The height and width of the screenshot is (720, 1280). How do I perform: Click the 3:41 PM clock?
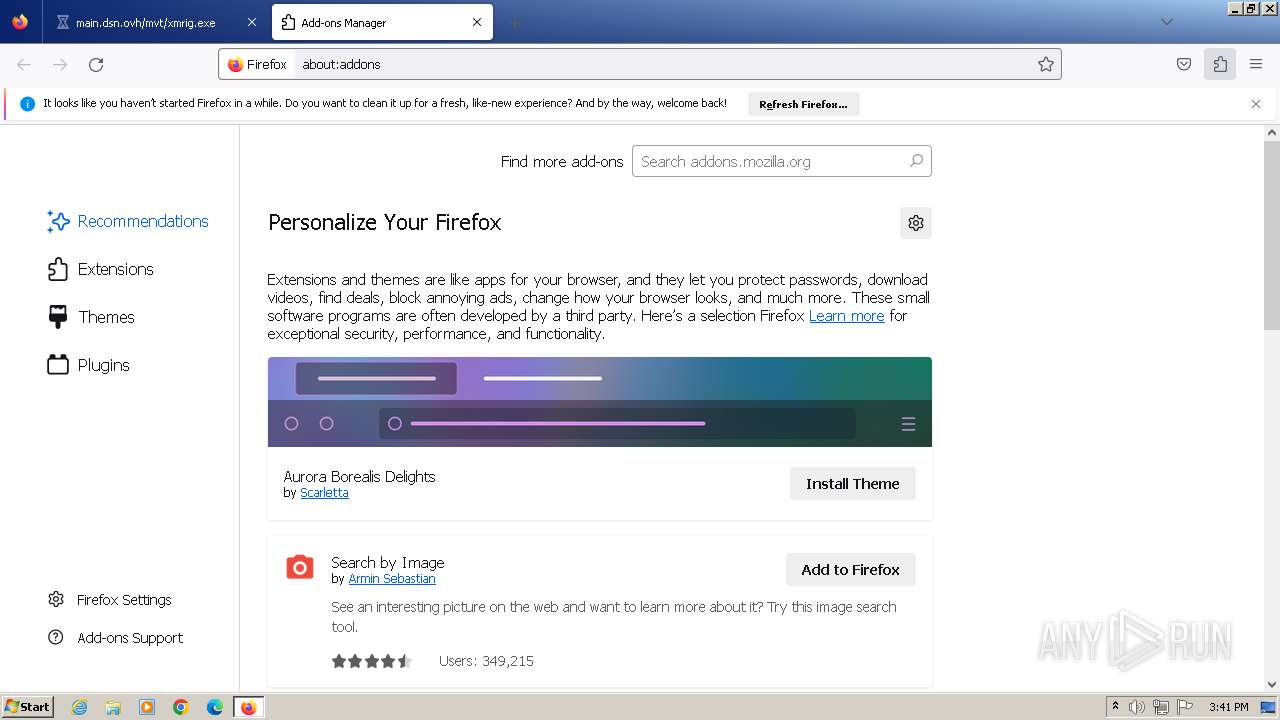coord(1228,707)
